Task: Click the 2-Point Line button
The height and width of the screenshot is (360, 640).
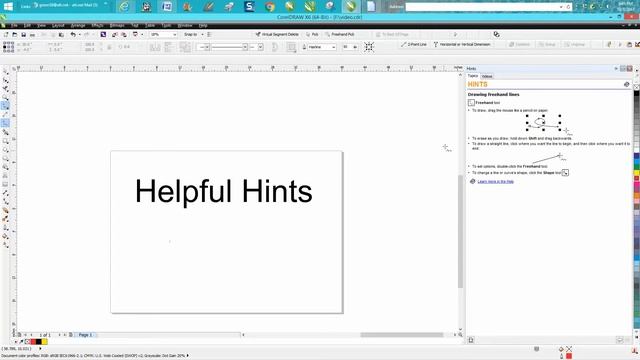Action: 413,44
